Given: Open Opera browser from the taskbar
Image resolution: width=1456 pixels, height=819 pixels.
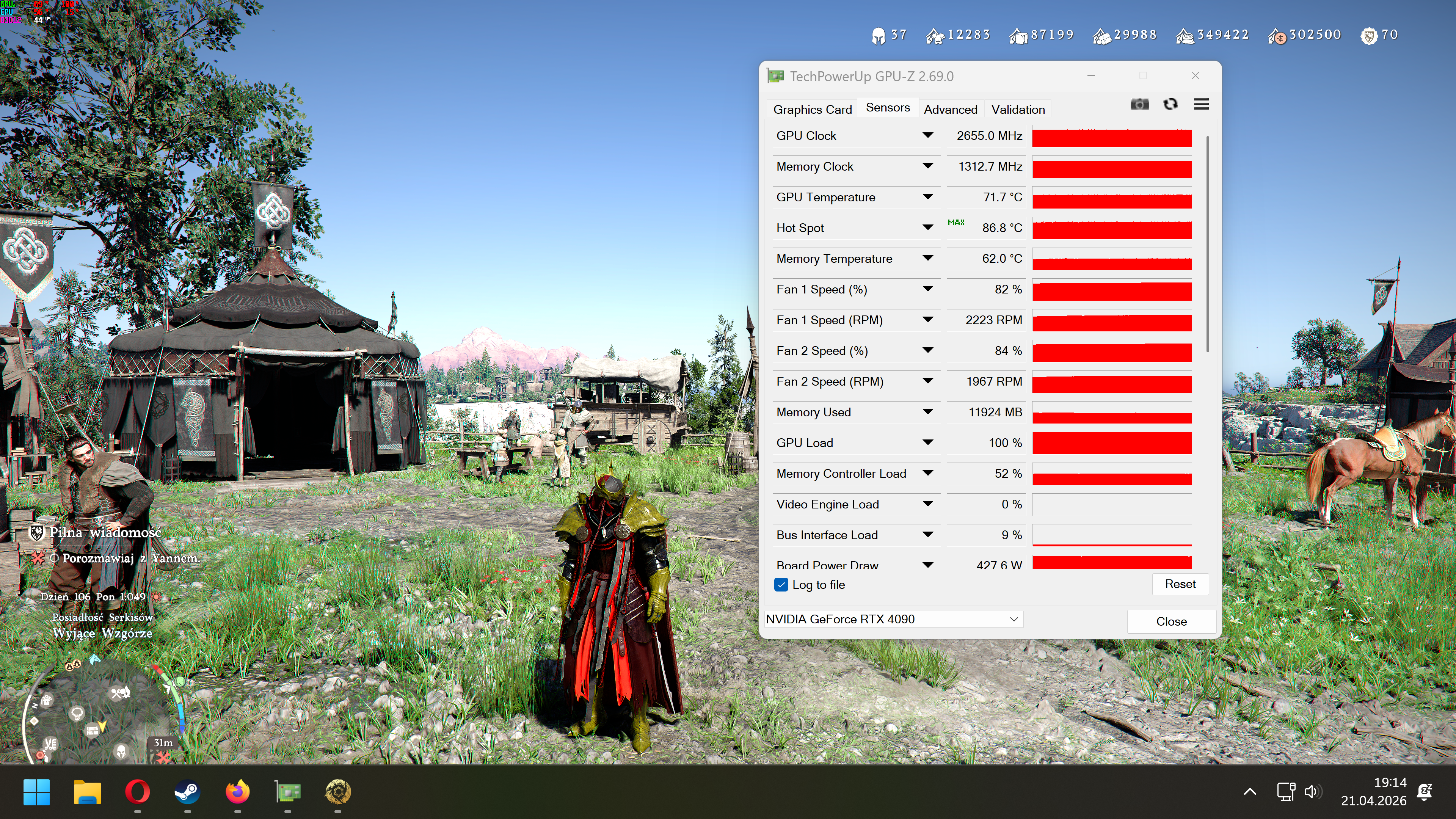Looking at the screenshot, I should tap(137, 792).
